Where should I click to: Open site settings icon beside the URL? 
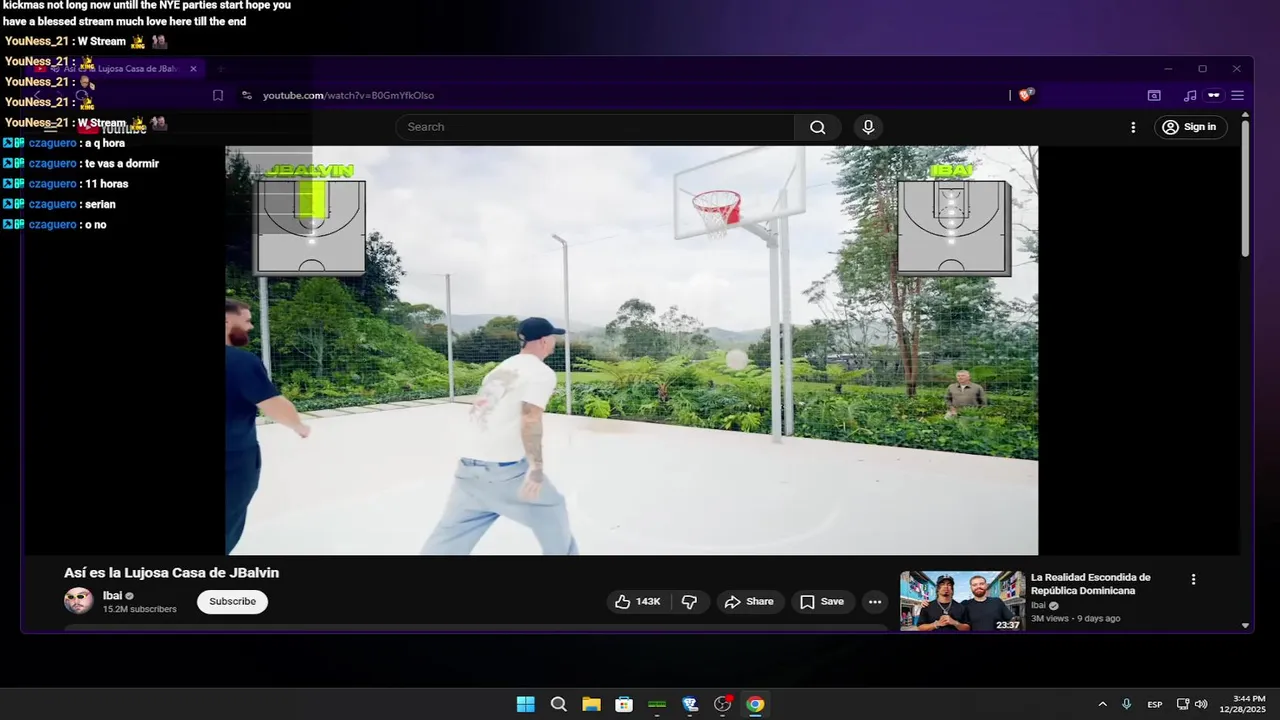(x=246, y=95)
